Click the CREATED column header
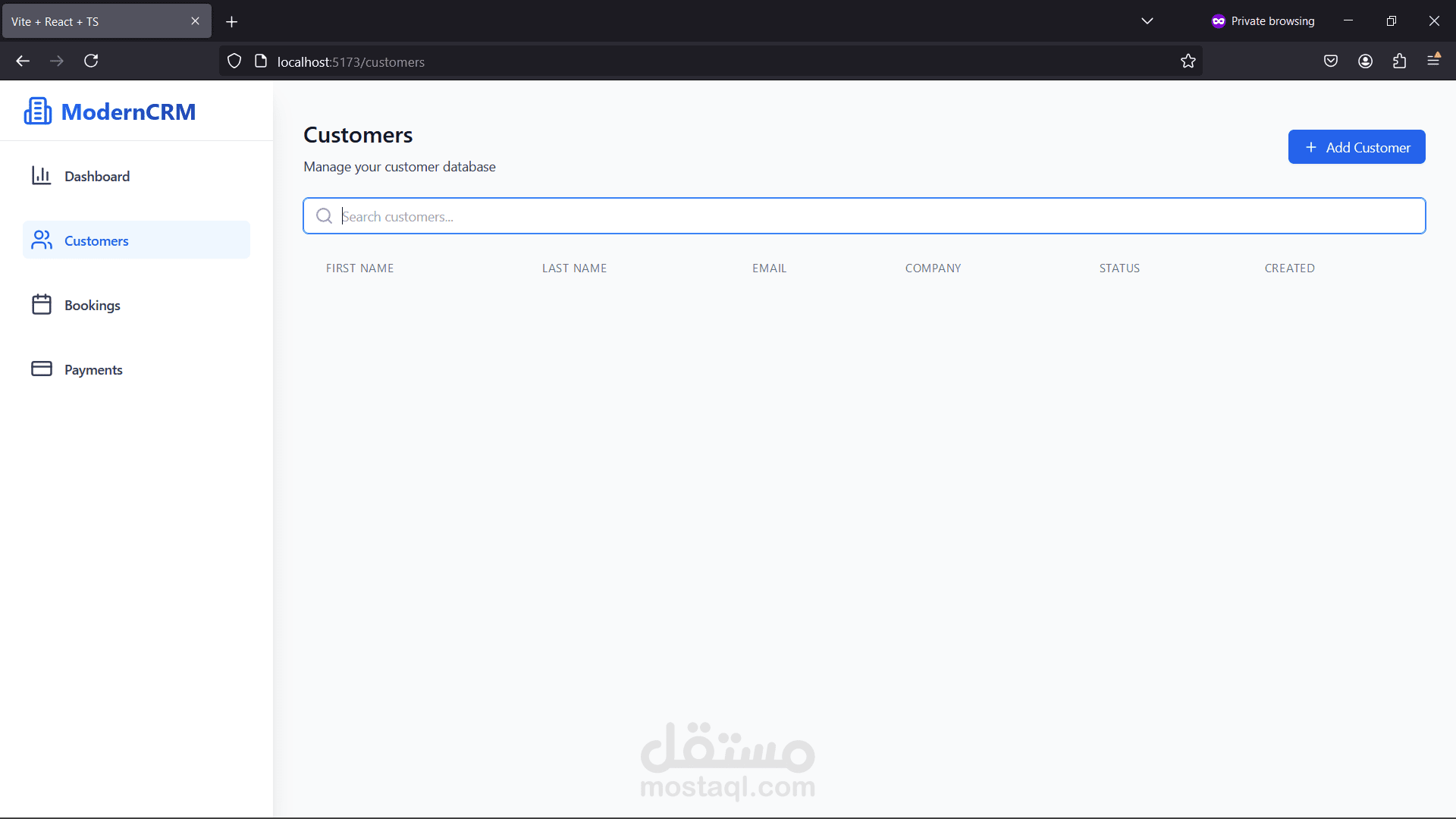The height and width of the screenshot is (819, 1456). pyautogui.click(x=1289, y=268)
